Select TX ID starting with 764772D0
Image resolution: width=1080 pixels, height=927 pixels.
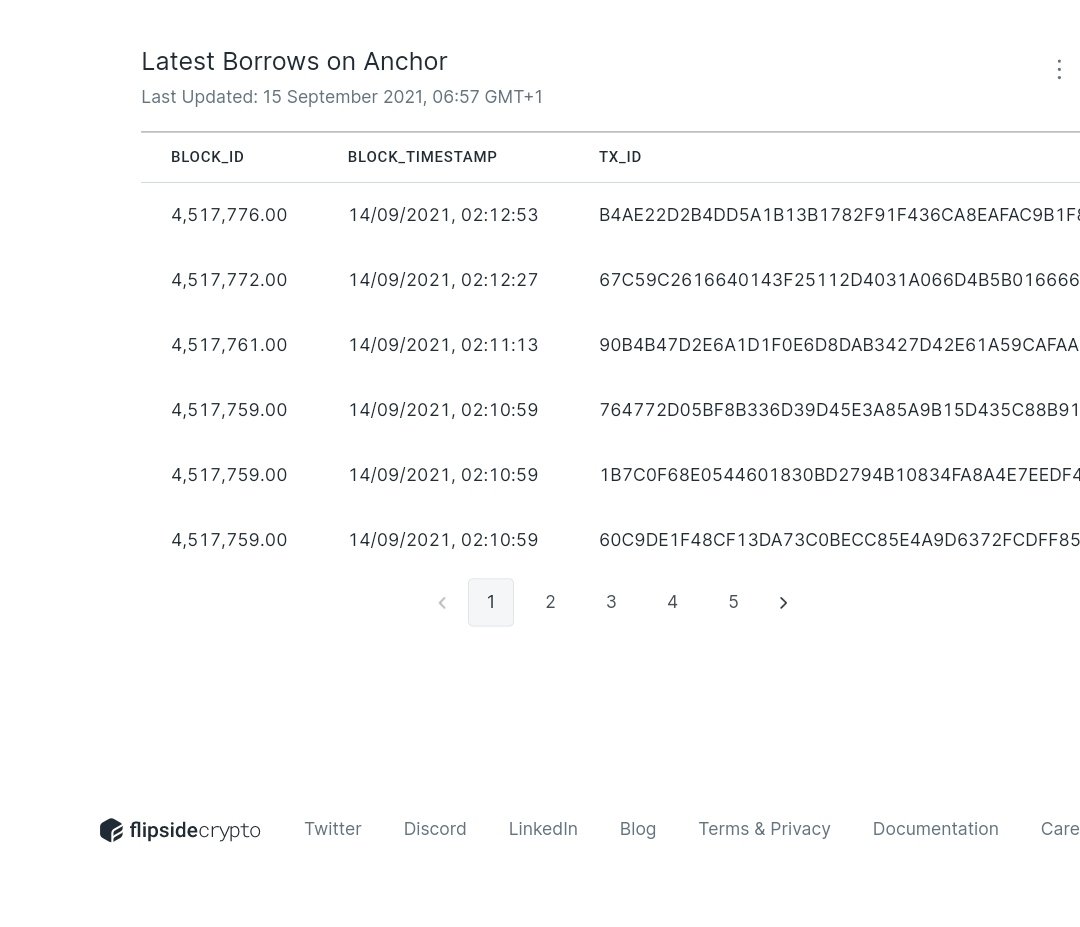pos(839,410)
